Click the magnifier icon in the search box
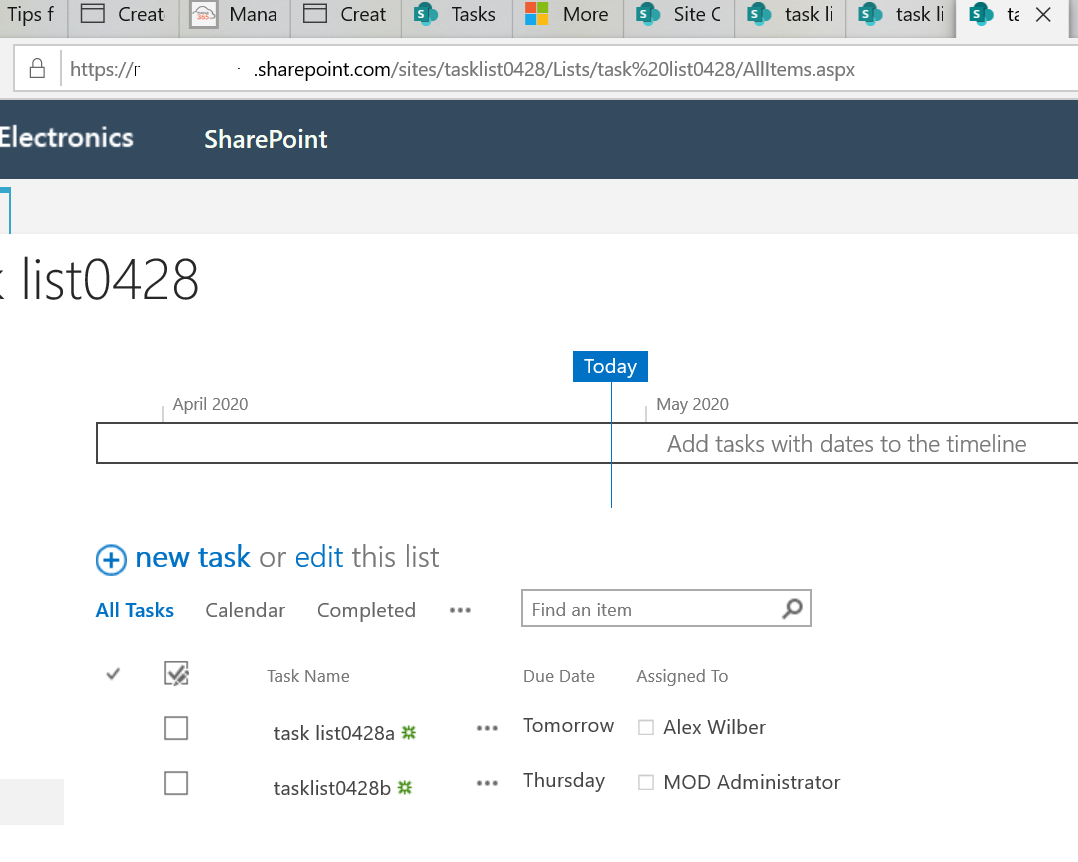 pos(792,608)
